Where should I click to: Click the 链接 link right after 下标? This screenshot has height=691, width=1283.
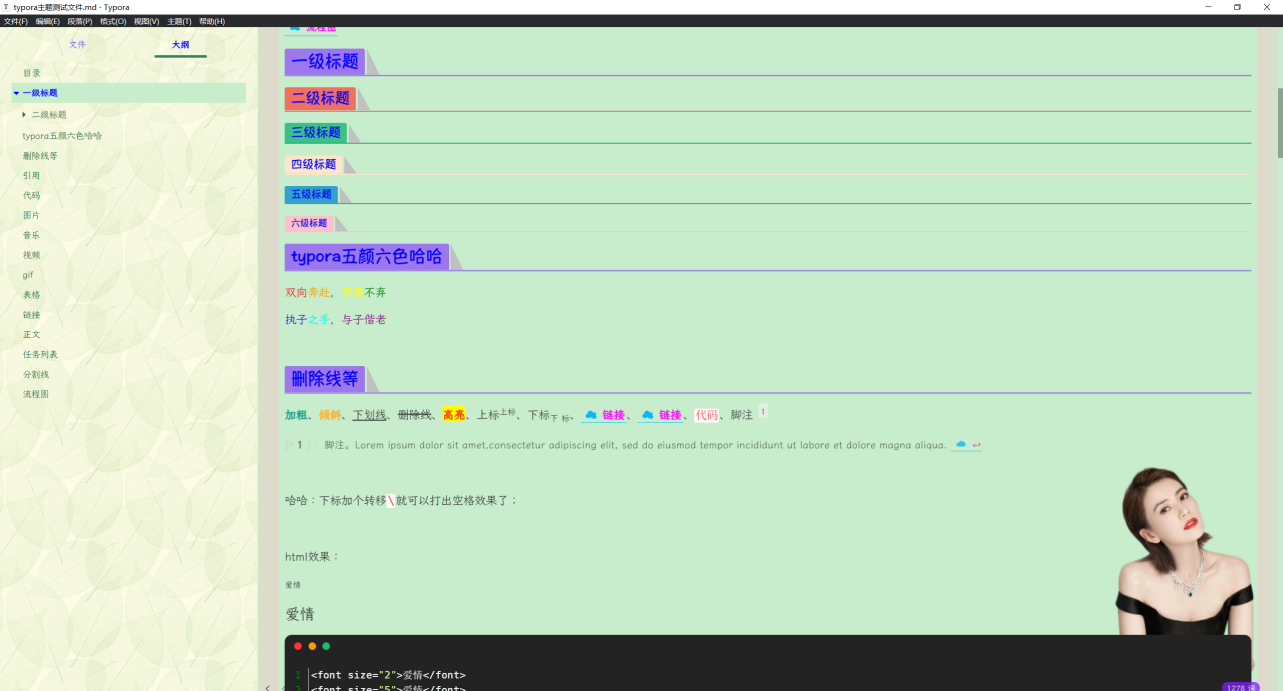(x=605, y=415)
